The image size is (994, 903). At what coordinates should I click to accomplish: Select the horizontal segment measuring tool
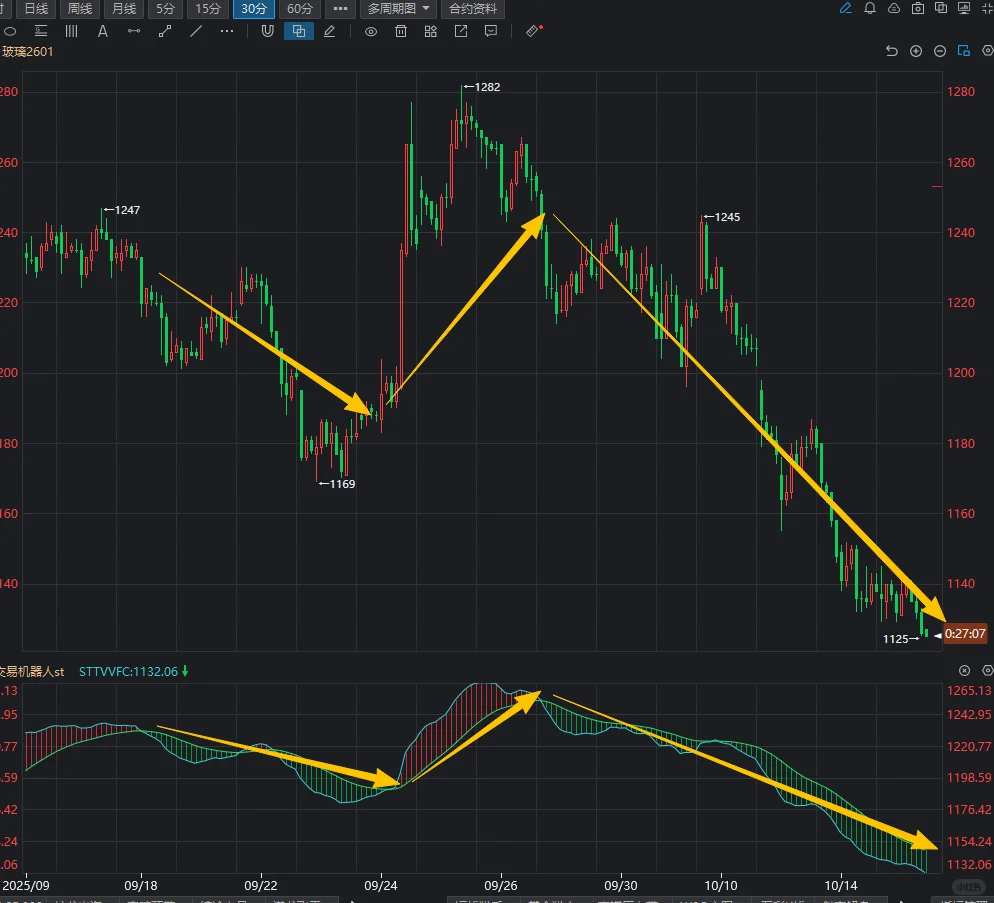134,31
